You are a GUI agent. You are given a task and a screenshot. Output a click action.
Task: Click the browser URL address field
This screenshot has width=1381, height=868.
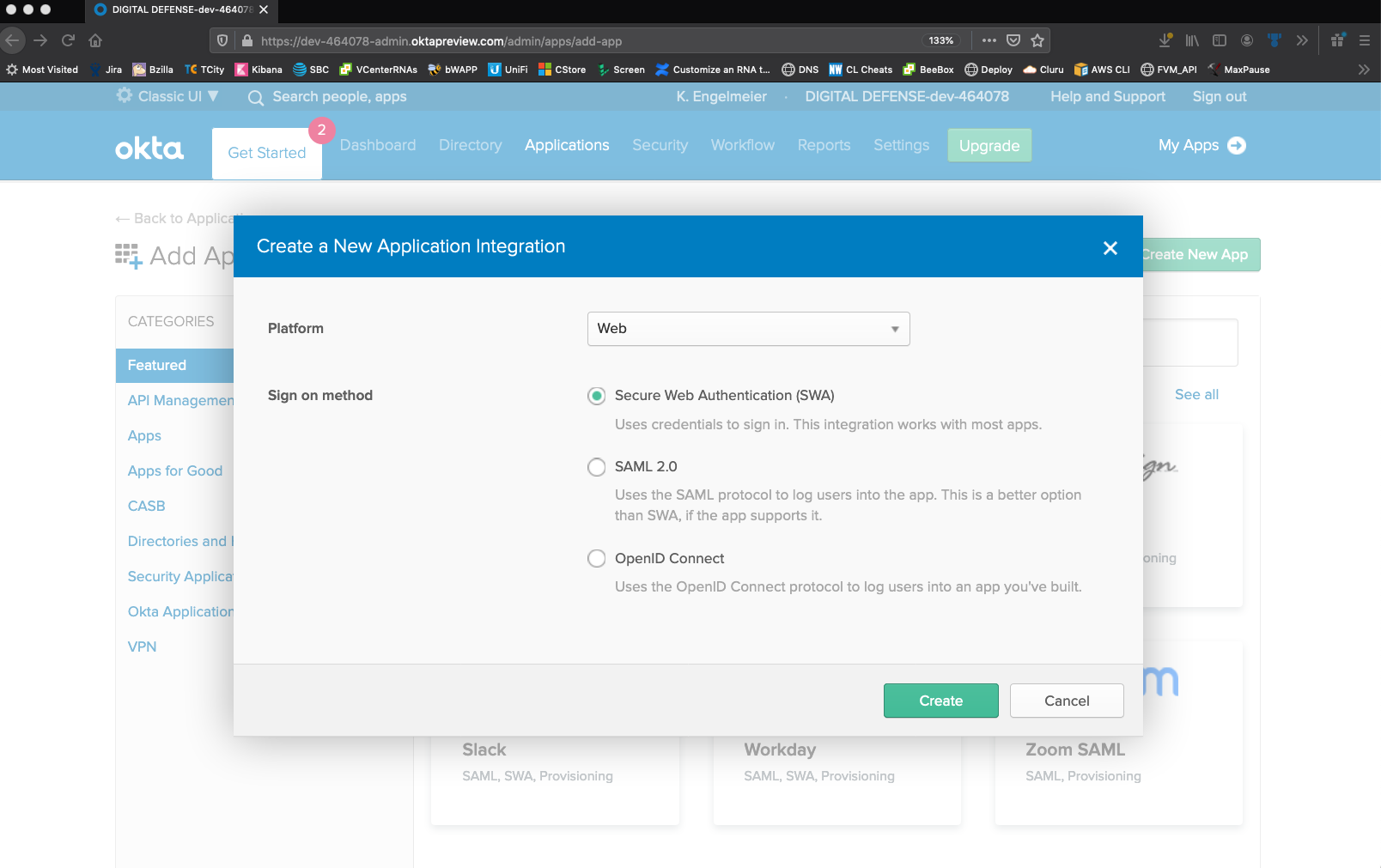click(x=584, y=40)
